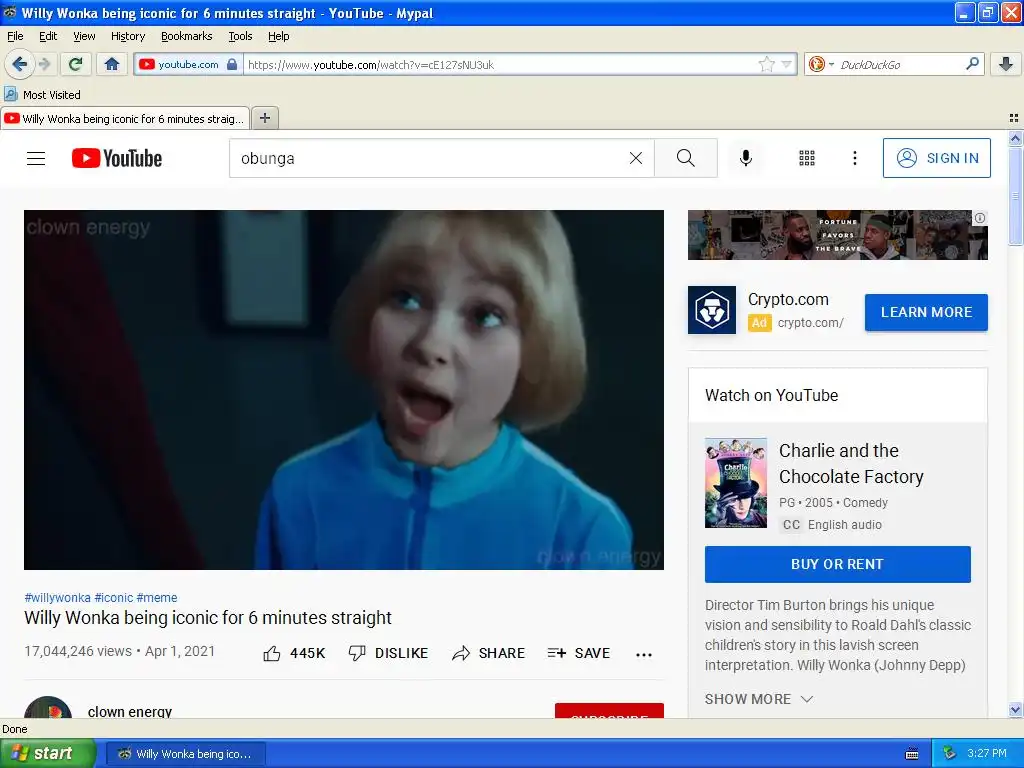The width and height of the screenshot is (1024, 768).
Task: Click the keyboard icon in the system tray
Action: pos(912,754)
